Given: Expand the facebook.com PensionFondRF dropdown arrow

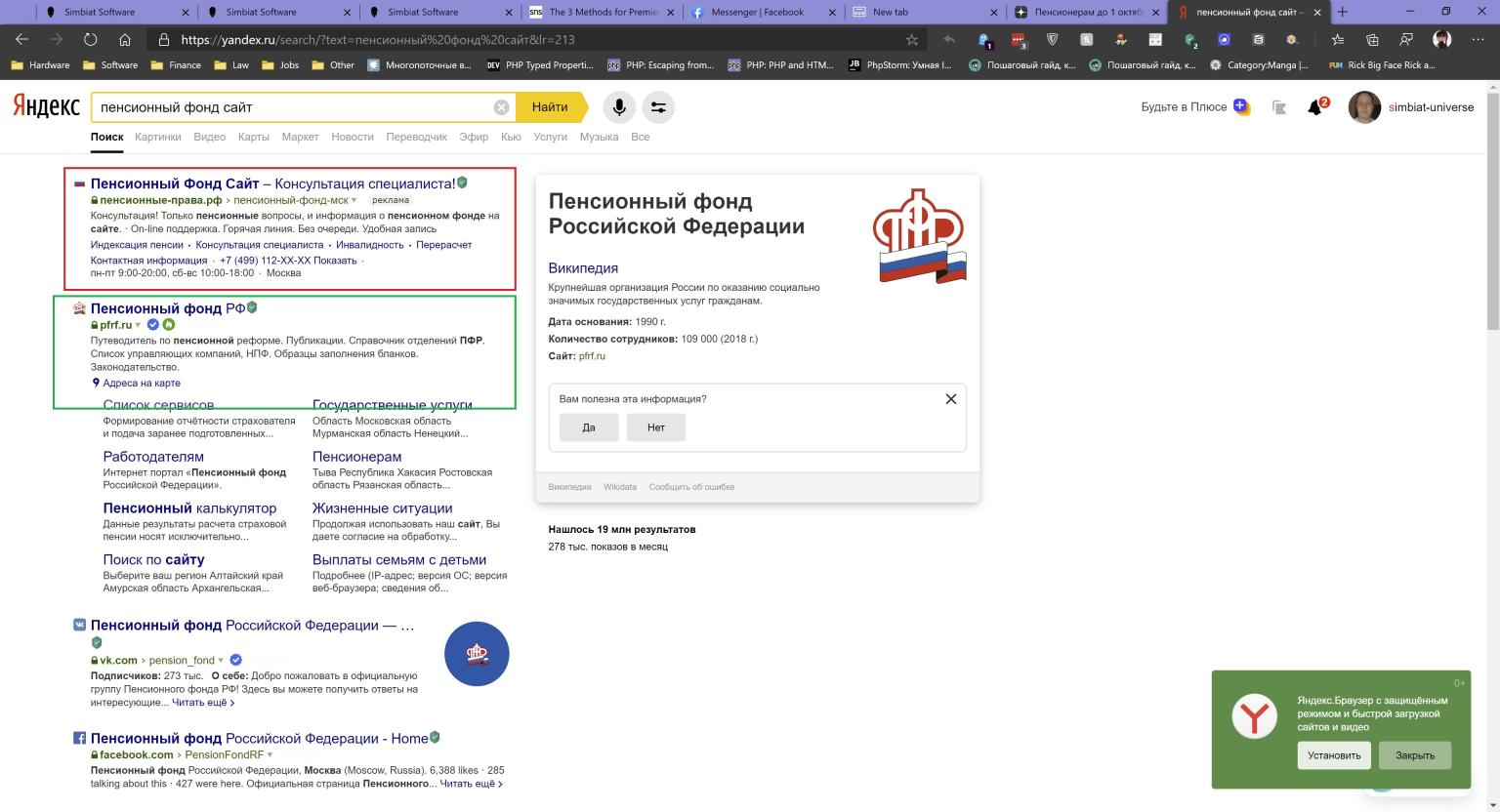Looking at the screenshot, I should pos(270,754).
